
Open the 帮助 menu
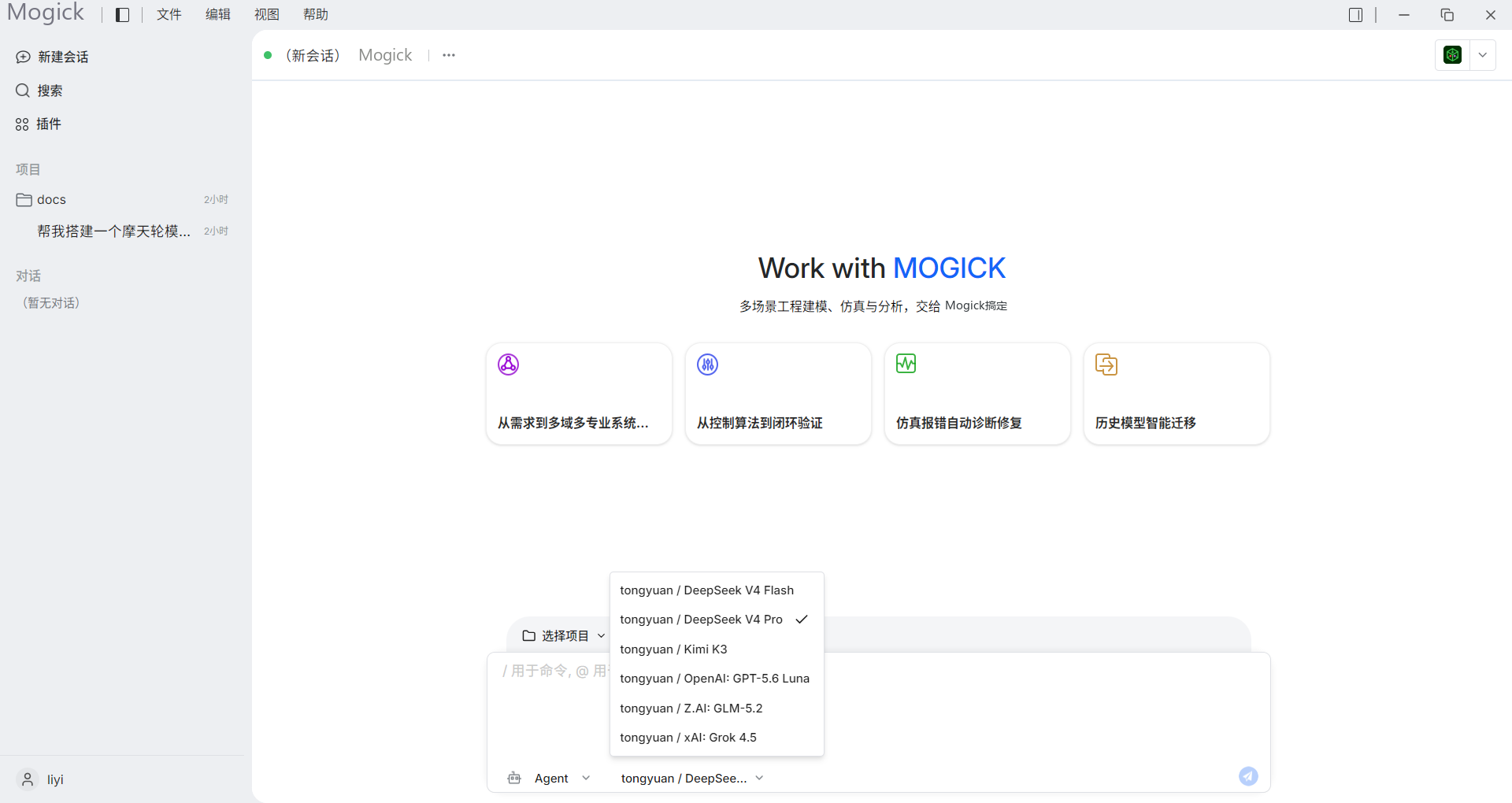pos(315,14)
